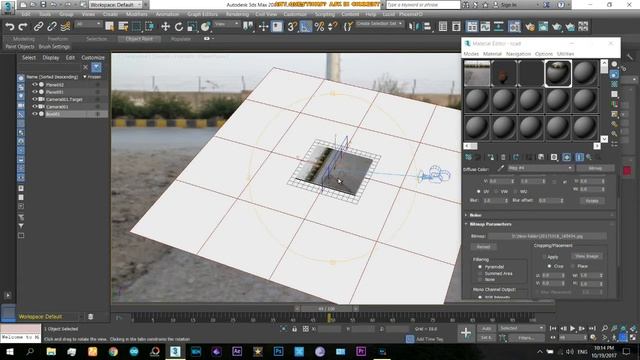640x360 pixels.
Task: Toggle Show Shaded Material in Viewport icon
Action: pyautogui.click(x=567, y=157)
